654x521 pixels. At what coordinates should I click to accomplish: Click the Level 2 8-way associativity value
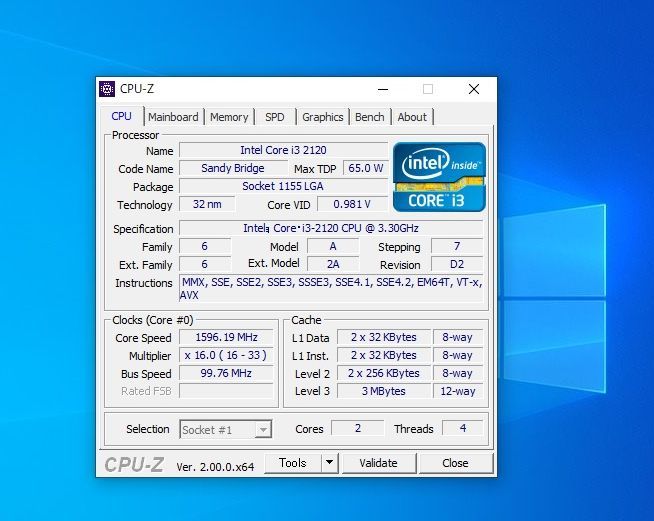458,373
